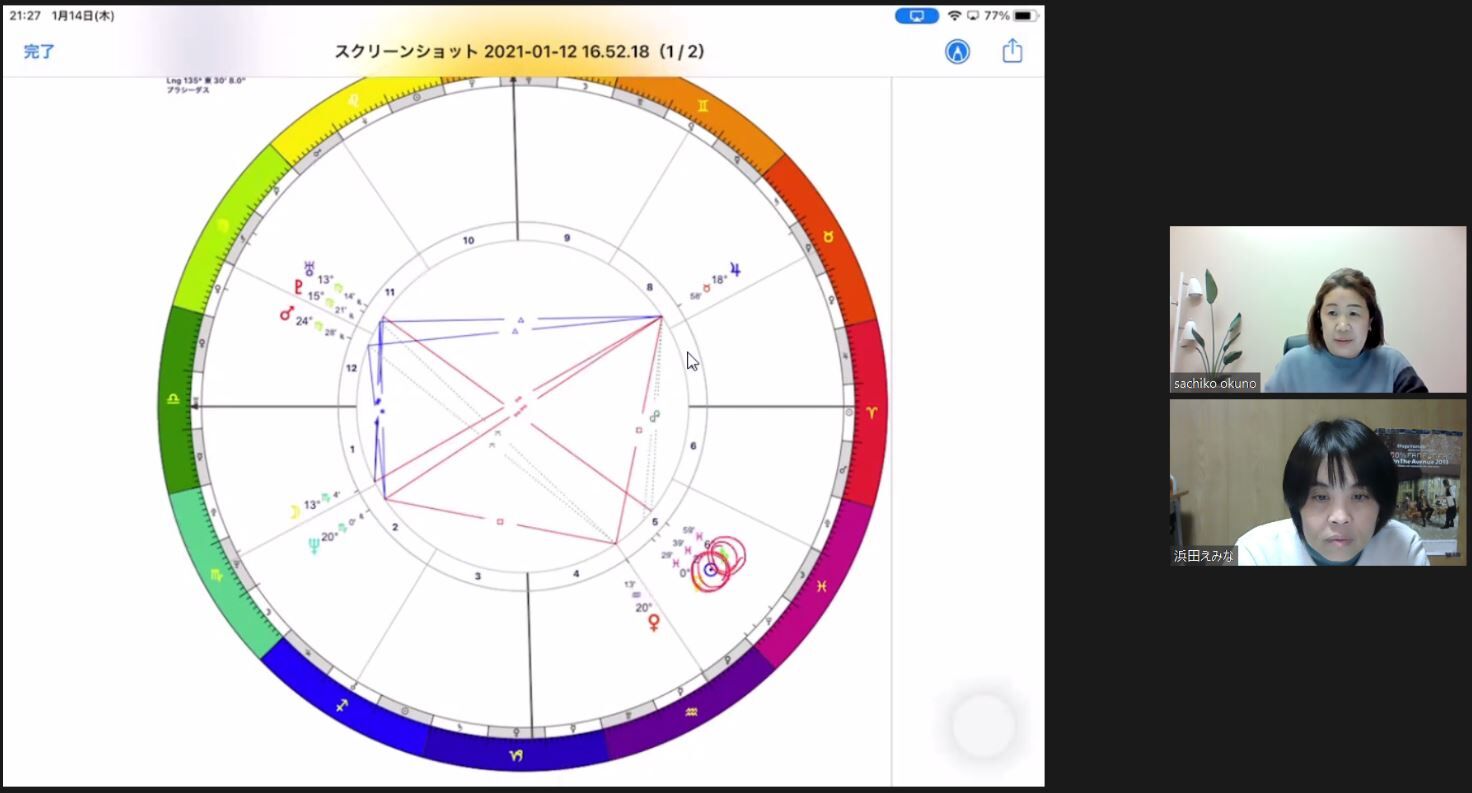This screenshot has width=1472, height=793.
Task: Click house number 8 in the chart
Action: (649, 288)
